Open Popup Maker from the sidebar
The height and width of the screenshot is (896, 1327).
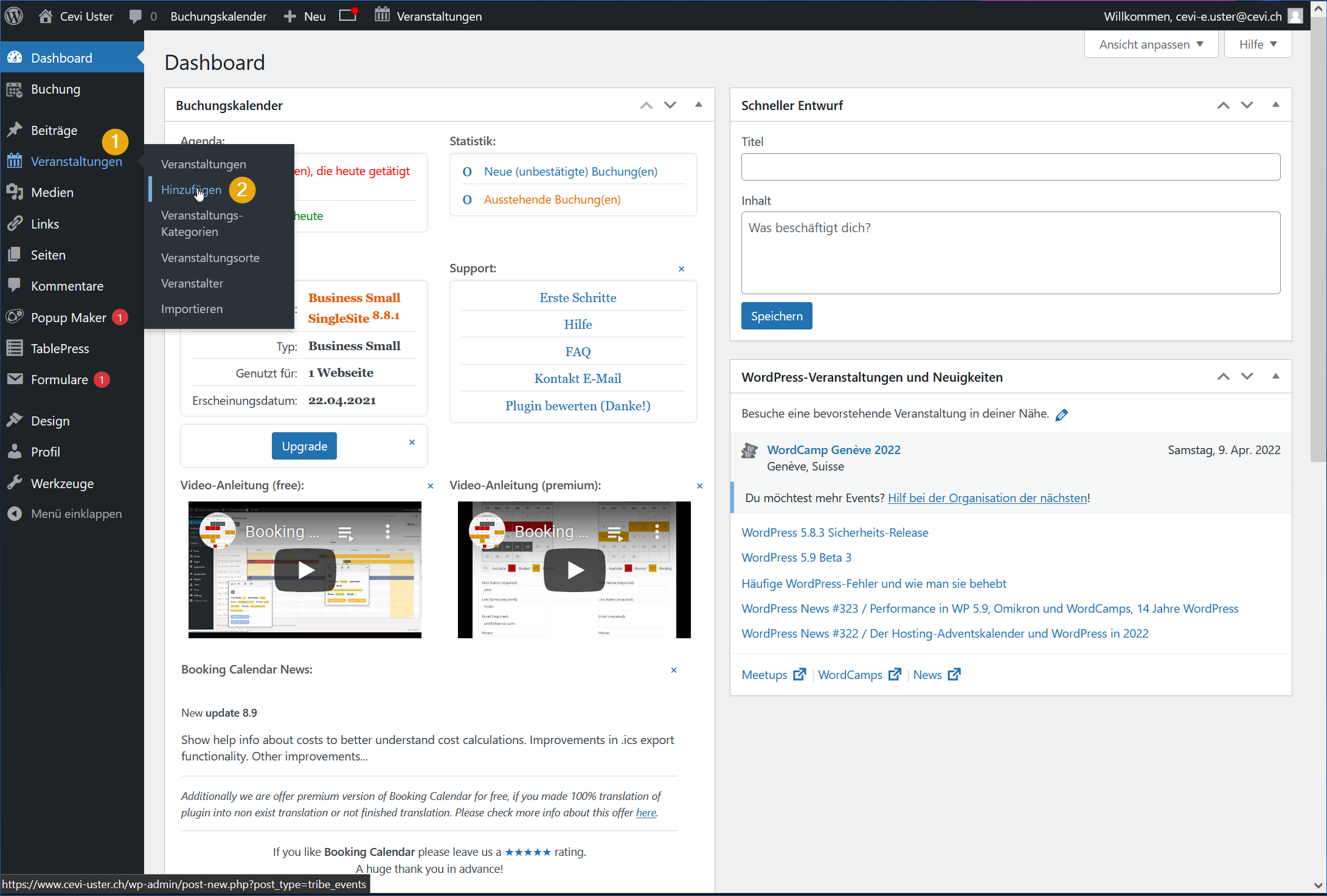68,317
